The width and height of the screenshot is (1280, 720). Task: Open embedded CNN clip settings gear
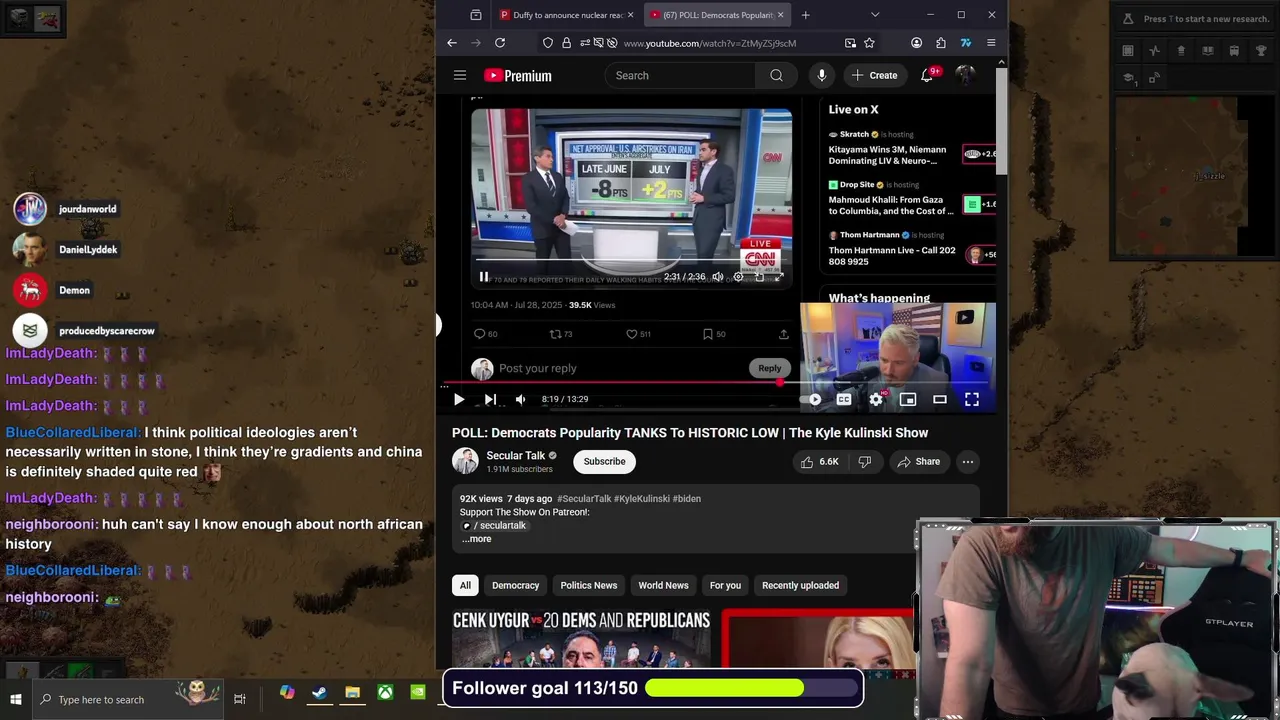point(739,277)
